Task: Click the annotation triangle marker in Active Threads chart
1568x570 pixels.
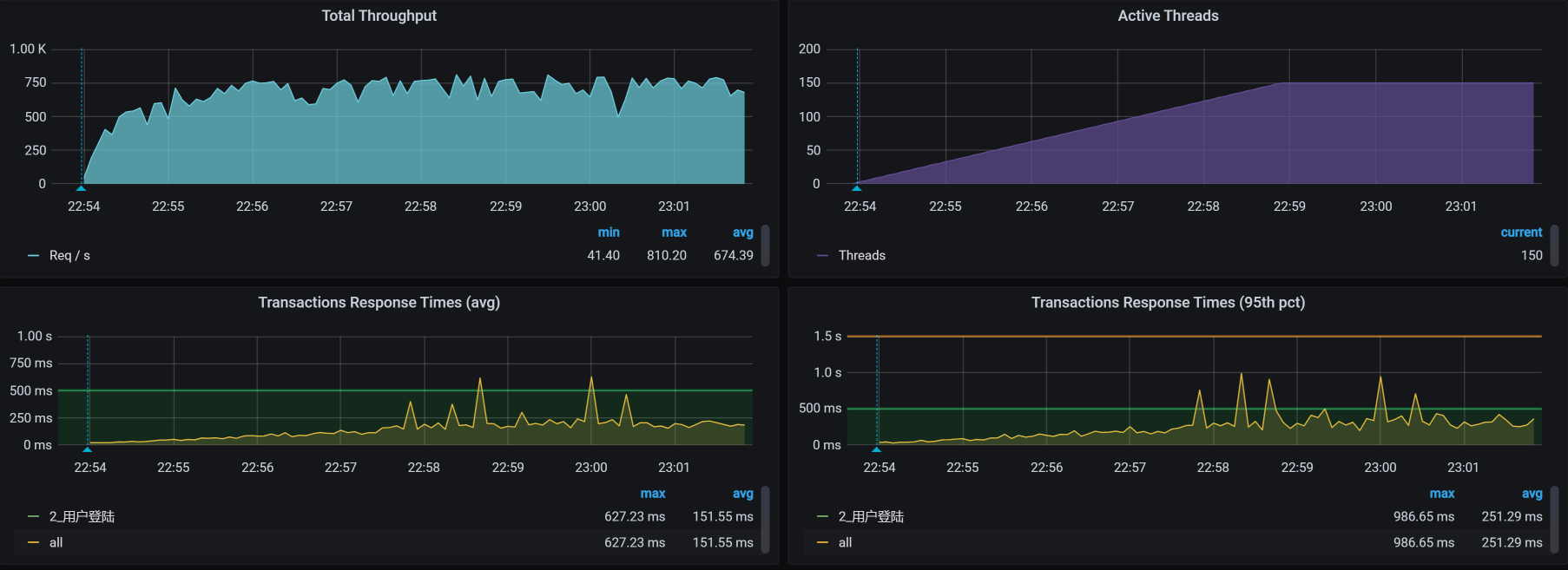Action: pos(857,187)
